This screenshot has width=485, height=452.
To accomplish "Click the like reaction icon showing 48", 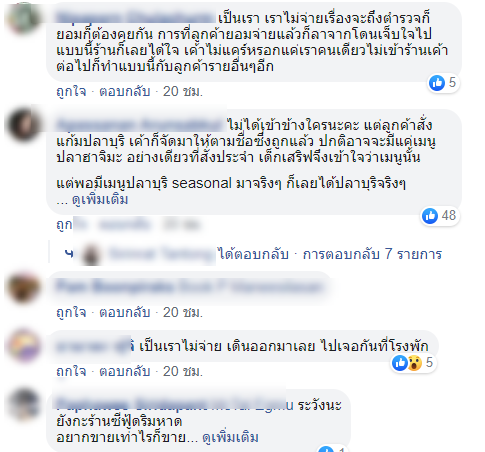I will coord(430,216).
